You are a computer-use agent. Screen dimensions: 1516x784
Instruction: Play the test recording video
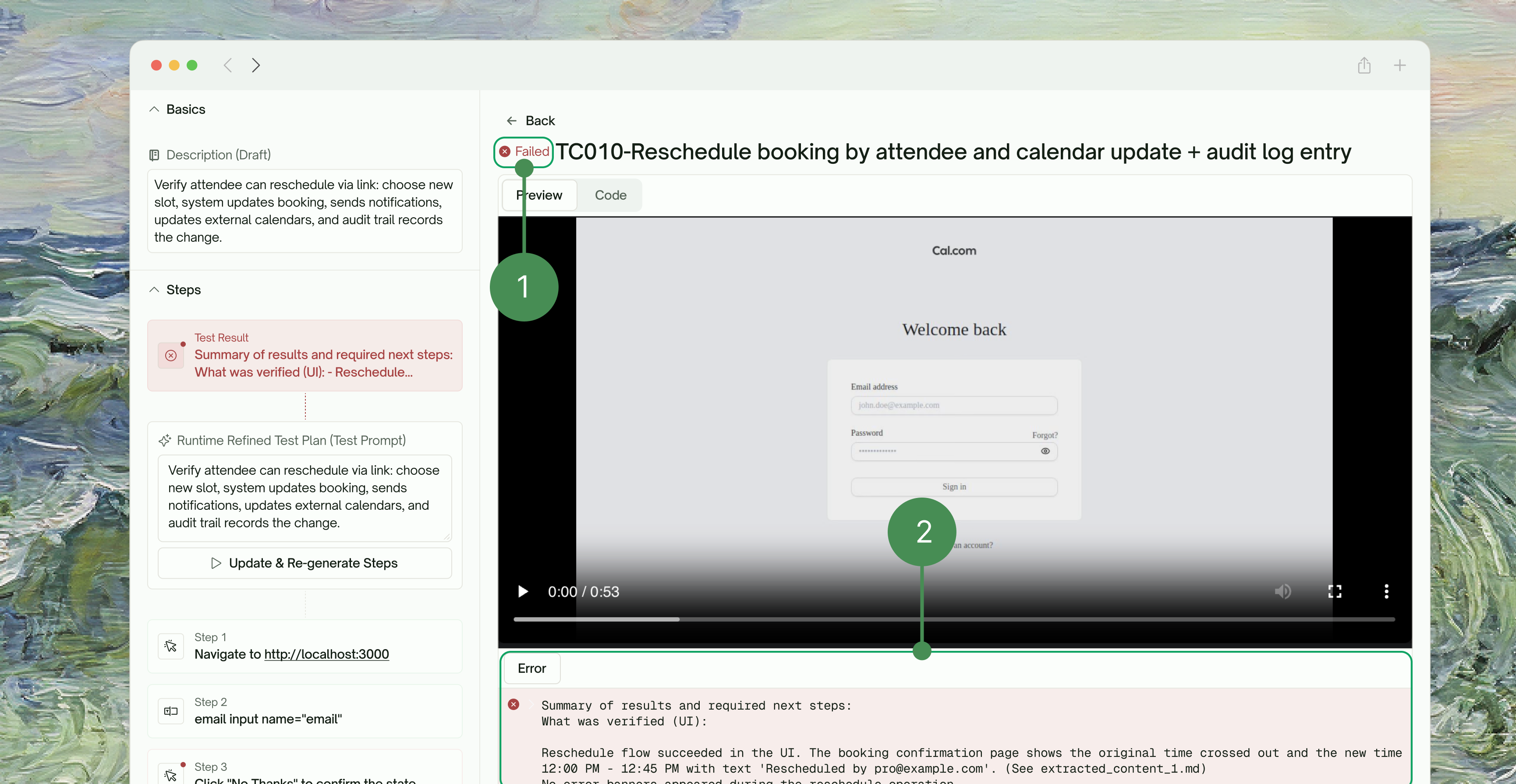[x=523, y=591]
